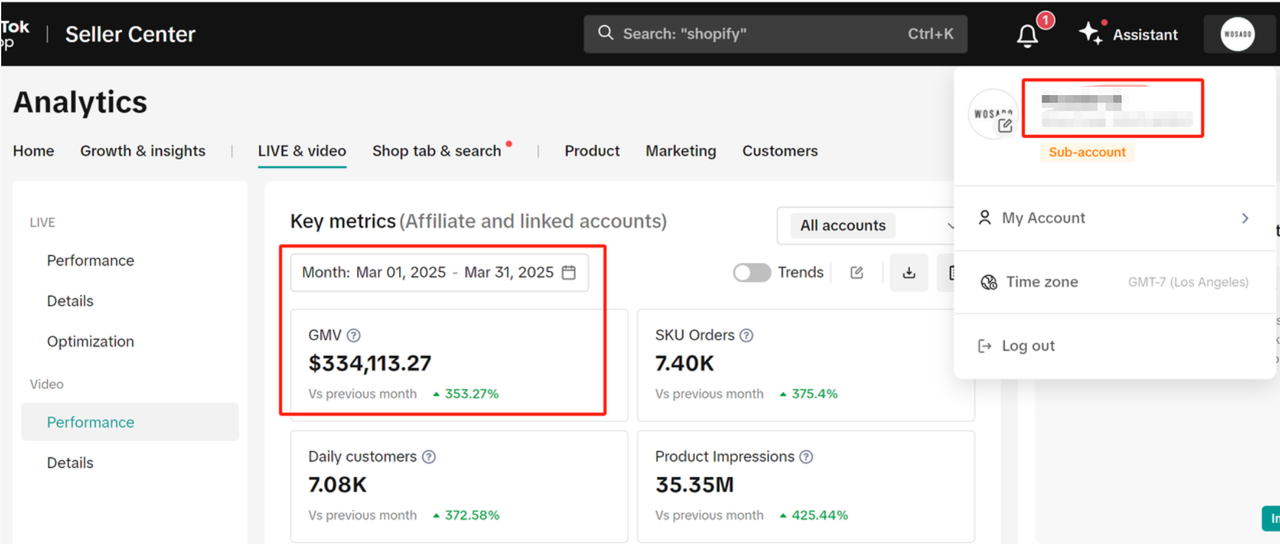Click the edit metrics pencil icon
This screenshot has width=1280, height=544.
pos(857,272)
